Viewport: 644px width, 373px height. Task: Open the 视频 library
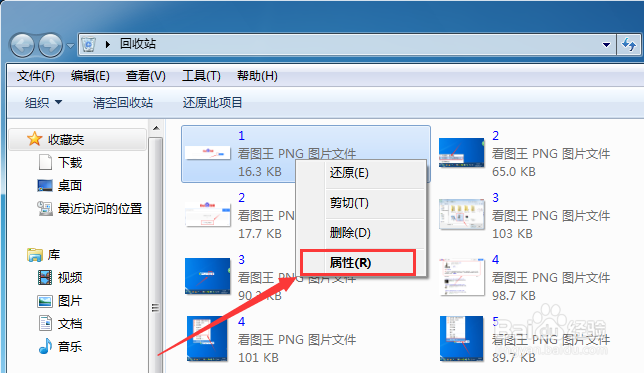(x=70, y=278)
